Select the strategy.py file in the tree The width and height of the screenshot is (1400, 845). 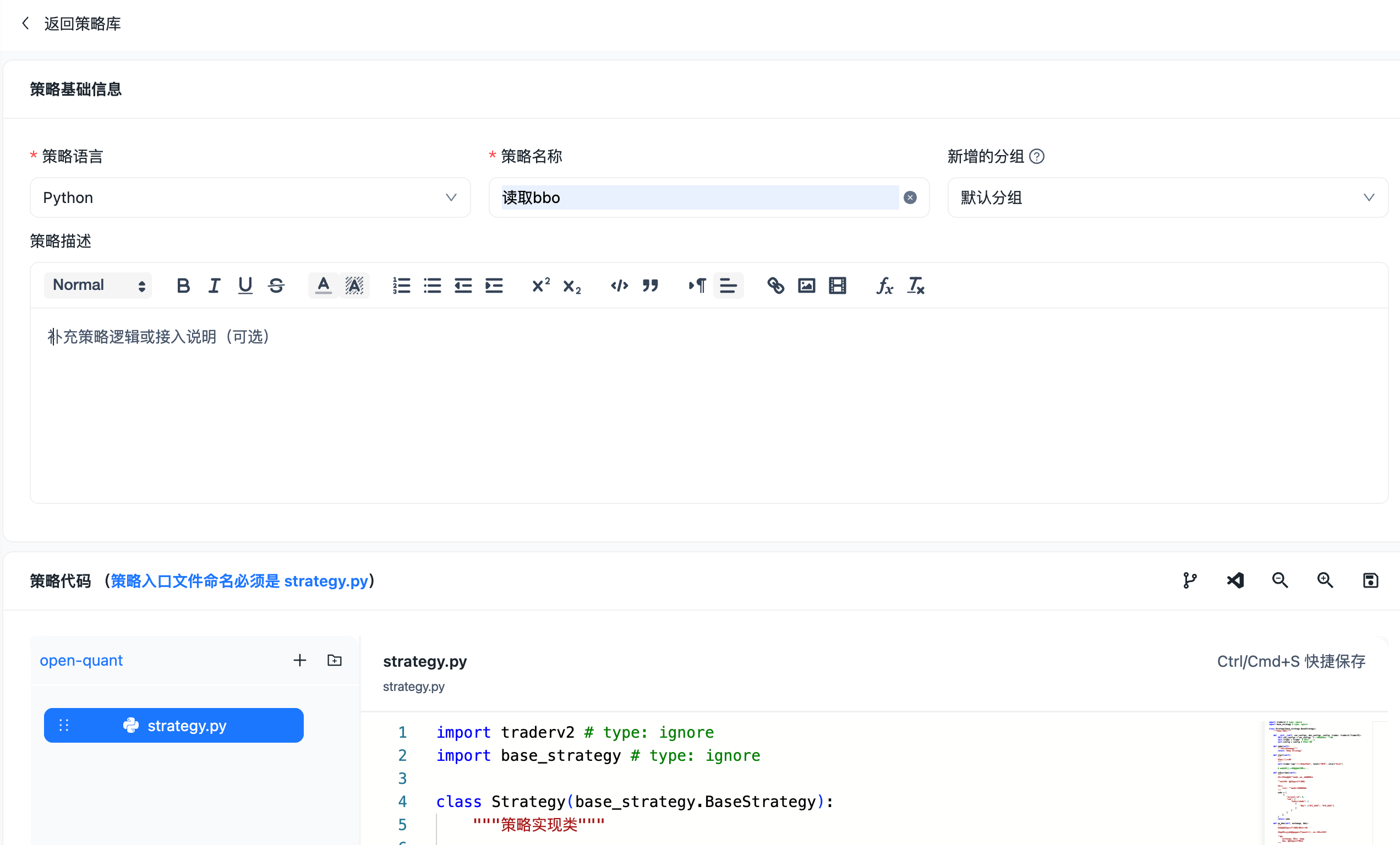coord(174,725)
